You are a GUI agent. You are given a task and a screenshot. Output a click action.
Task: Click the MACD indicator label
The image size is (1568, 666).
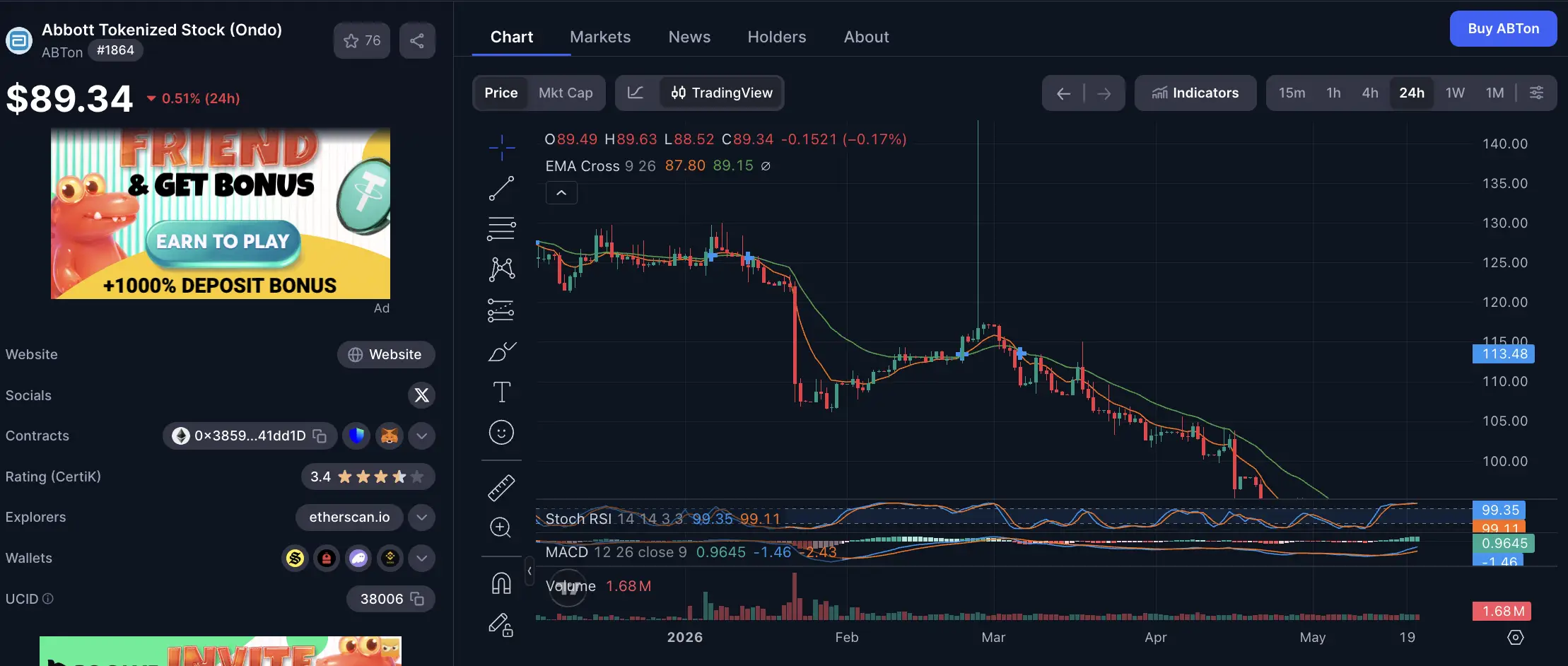[x=566, y=552]
